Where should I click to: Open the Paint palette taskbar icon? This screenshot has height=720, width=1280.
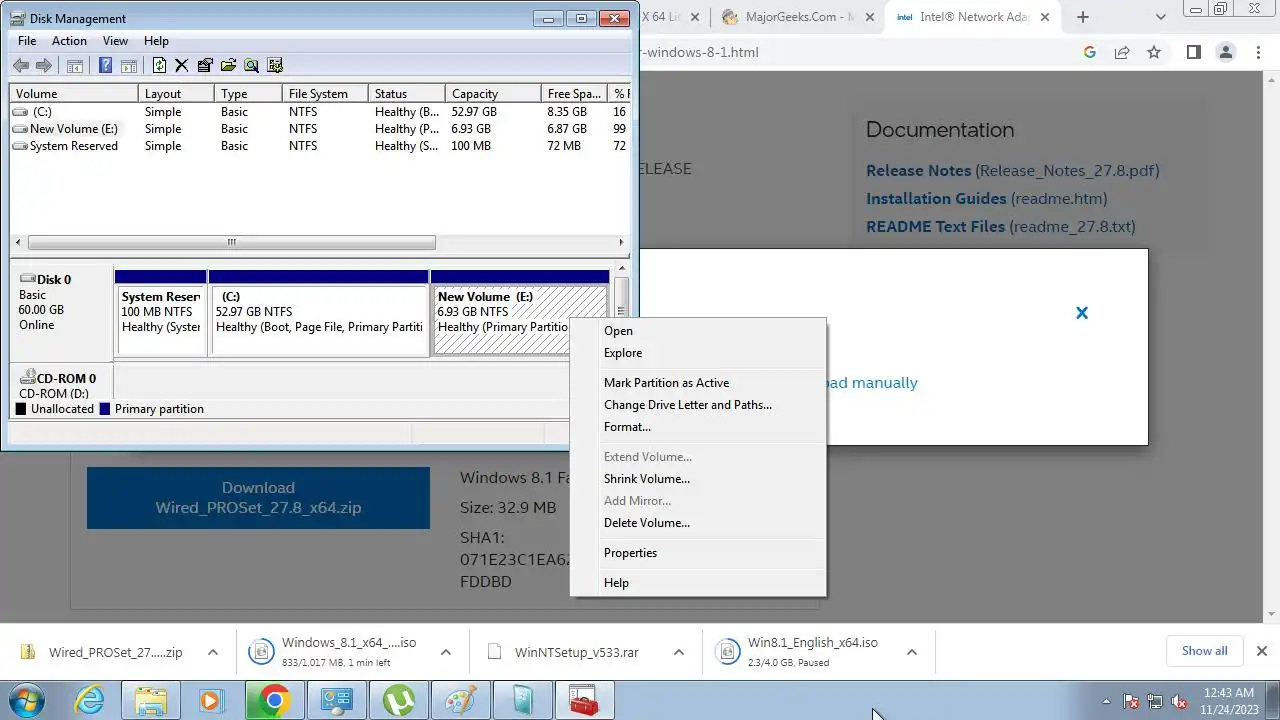tap(460, 701)
